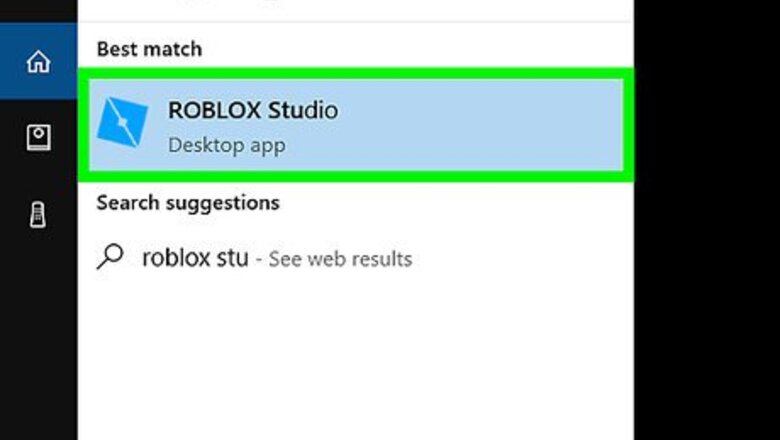The image size is (780, 440).
Task: Click the black area right of the search panel
Action: pos(705,220)
